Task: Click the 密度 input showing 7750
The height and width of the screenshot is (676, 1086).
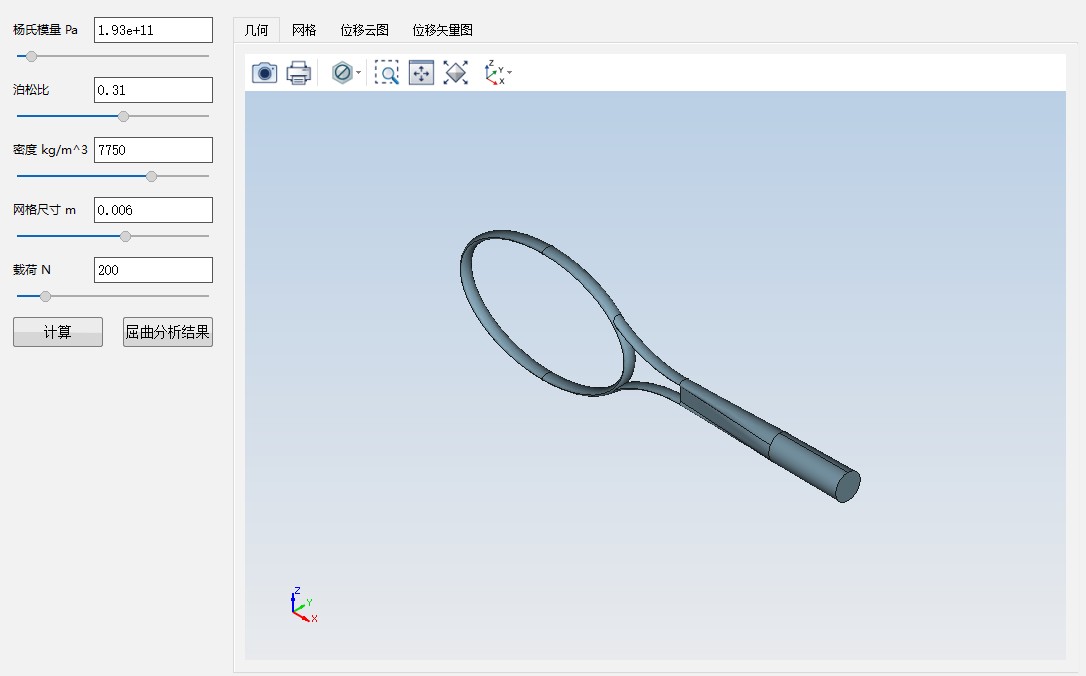Action: coord(153,150)
